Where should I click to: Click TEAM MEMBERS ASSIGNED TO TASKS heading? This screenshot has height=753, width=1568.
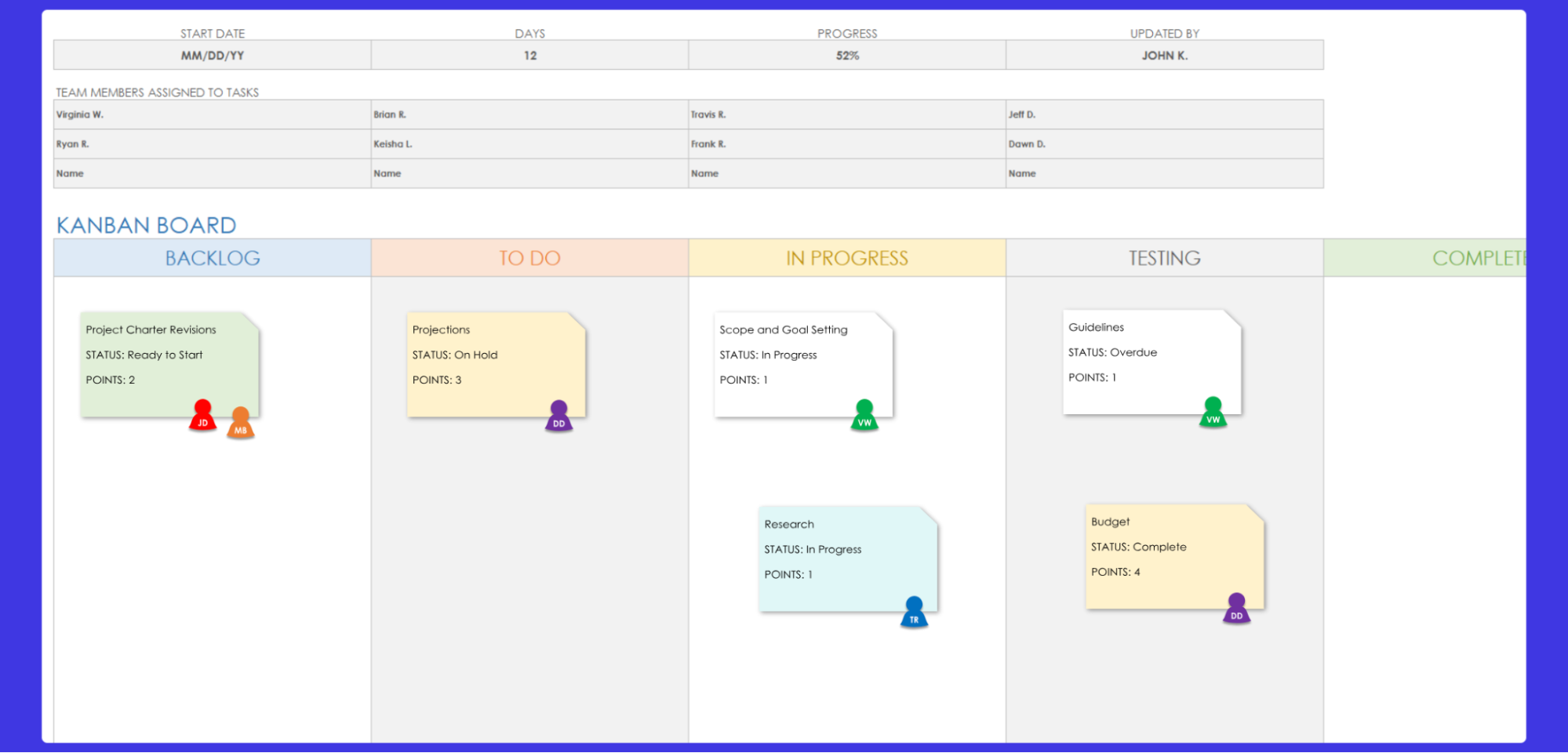(158, 93)
